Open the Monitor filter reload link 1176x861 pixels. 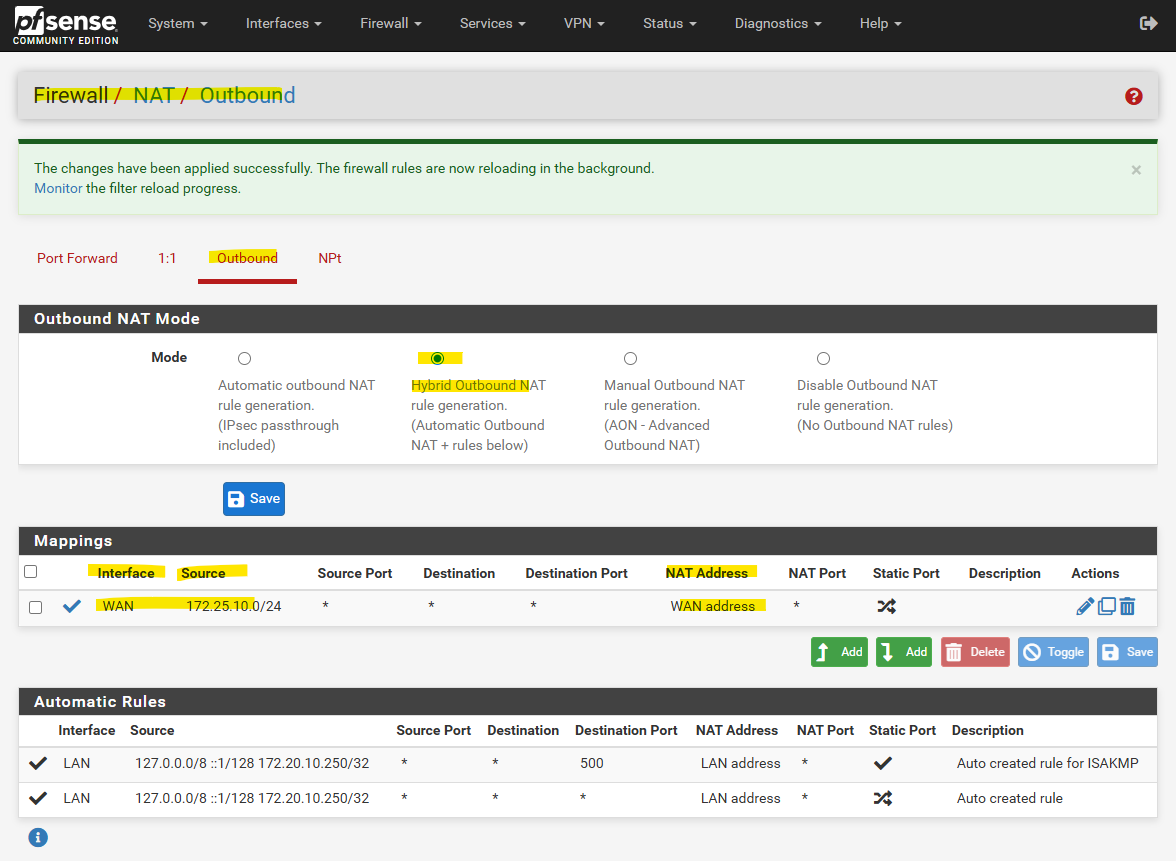click(x=58, y=188)
